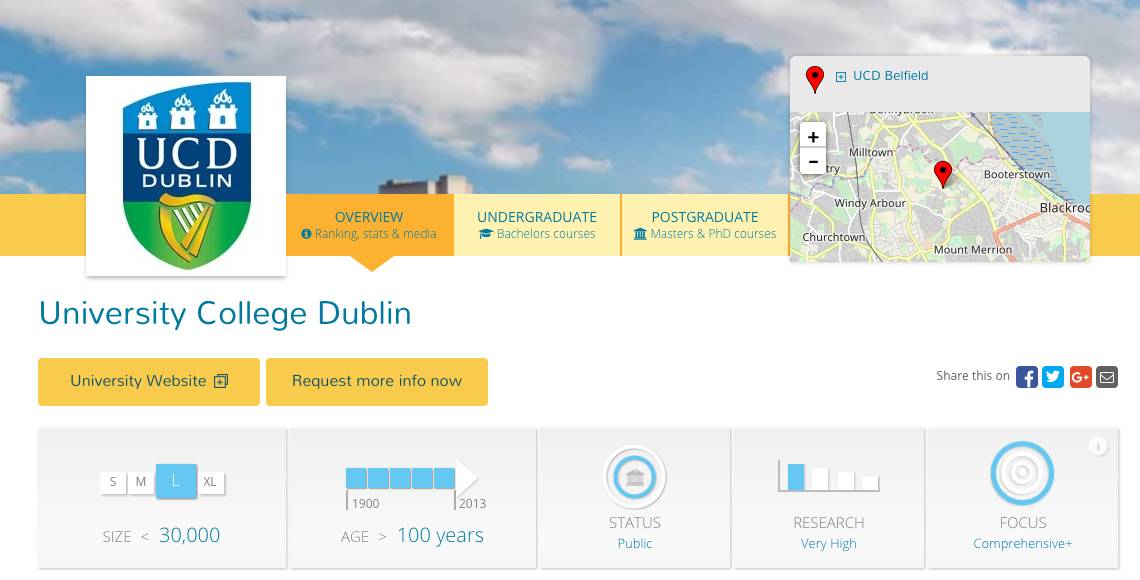Image resolution: width=1140 pixels, height=580 pixels.
Task: Zoom in on the map
Action: [x=813, y=137]
